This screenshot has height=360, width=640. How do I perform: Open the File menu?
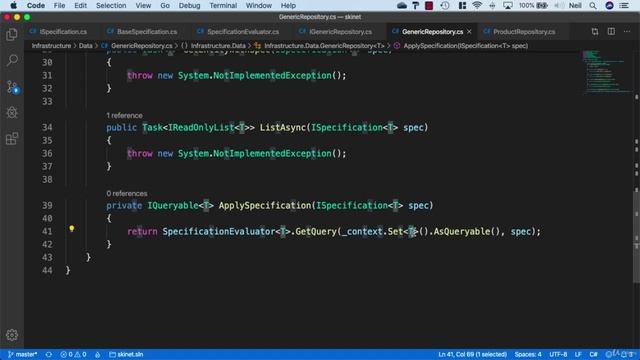pos(59,5)
